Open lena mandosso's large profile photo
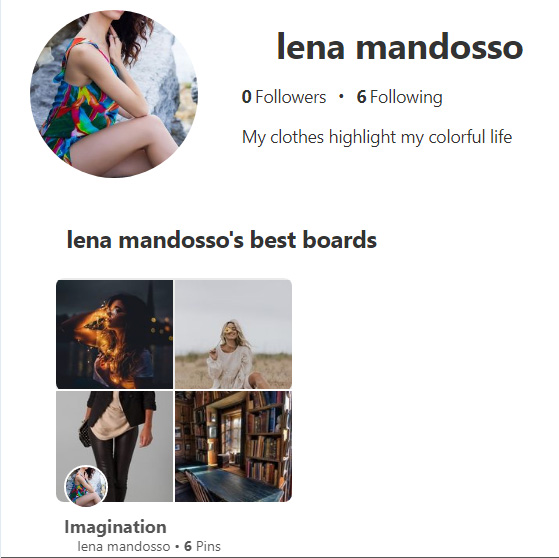The height and width of the screenshot is (558, 559). (x=114, y=94)
